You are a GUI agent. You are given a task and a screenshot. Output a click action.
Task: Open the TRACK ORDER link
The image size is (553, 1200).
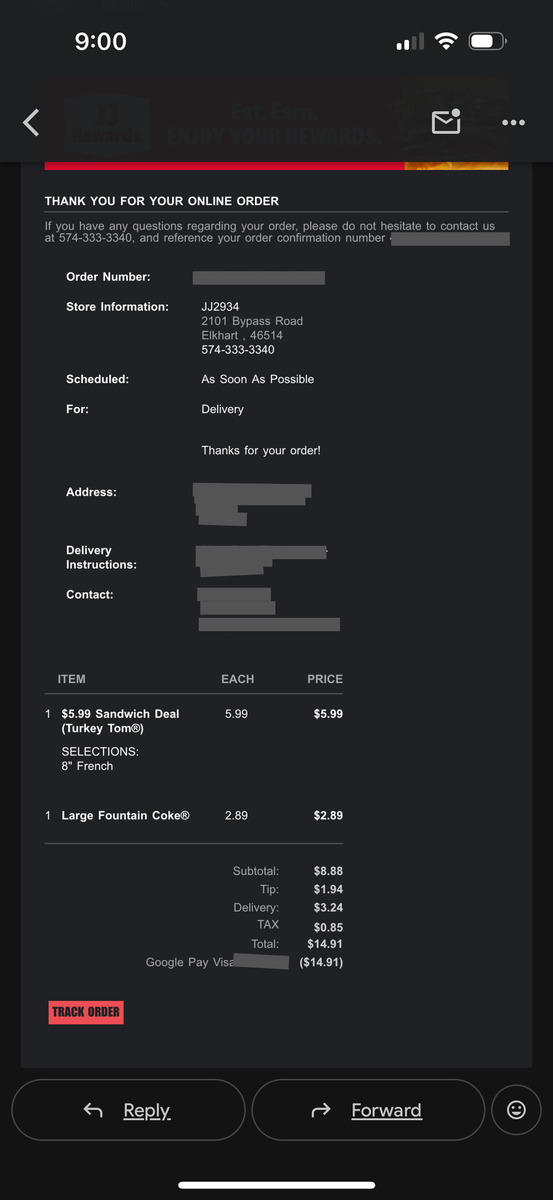[86, 1012]
